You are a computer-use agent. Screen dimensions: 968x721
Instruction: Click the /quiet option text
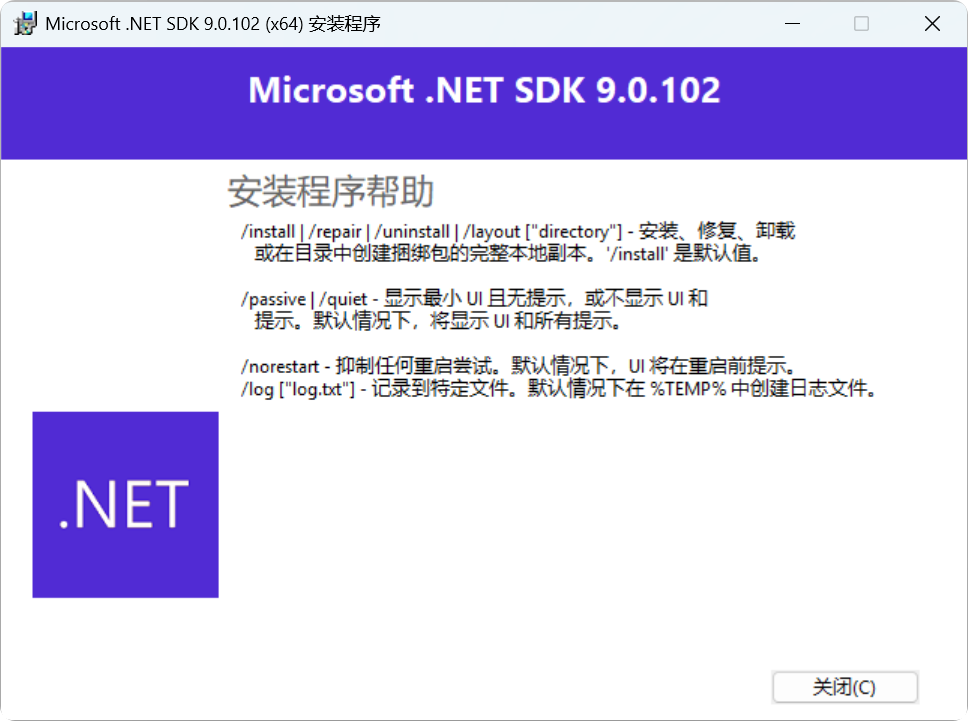(343, 299)
